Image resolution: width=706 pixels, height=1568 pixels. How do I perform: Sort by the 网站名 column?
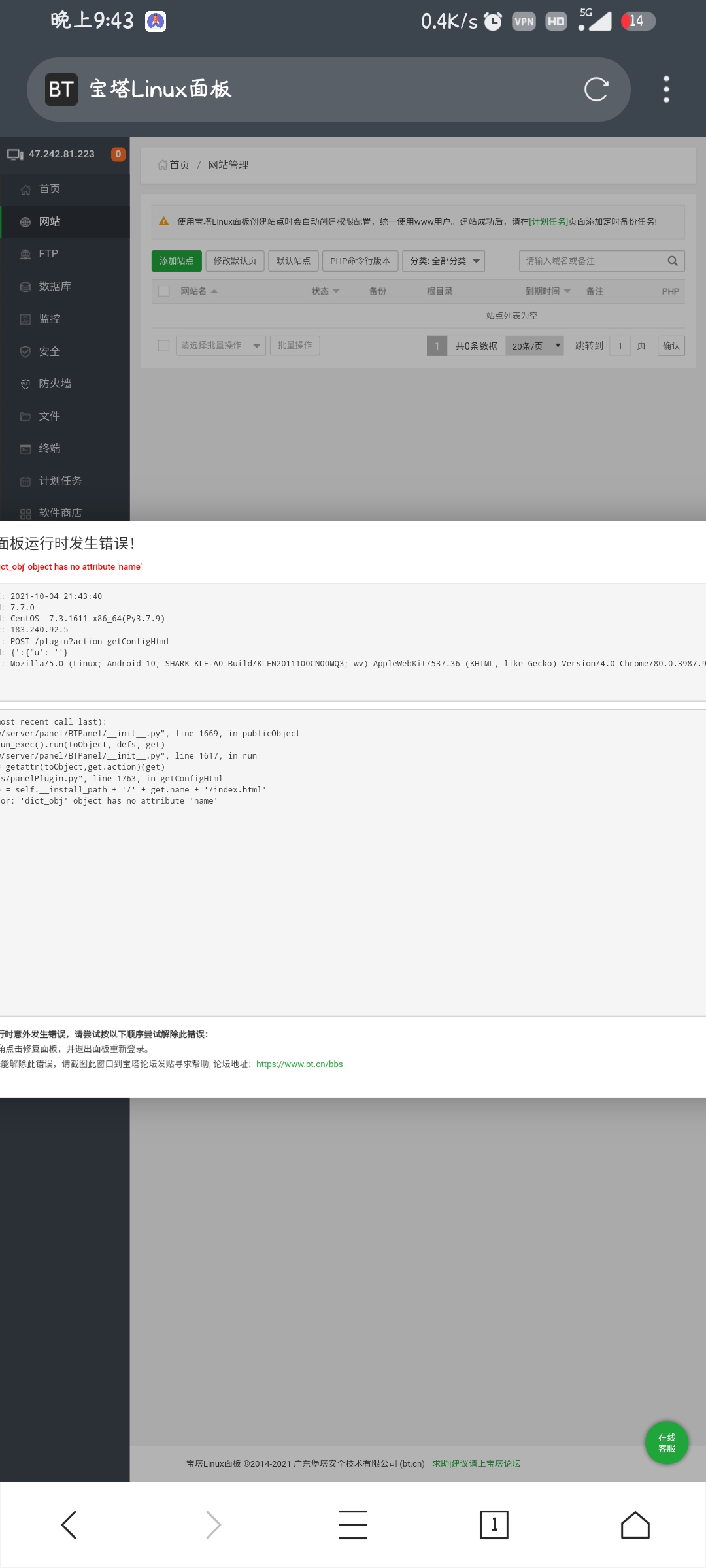(199, 291)
